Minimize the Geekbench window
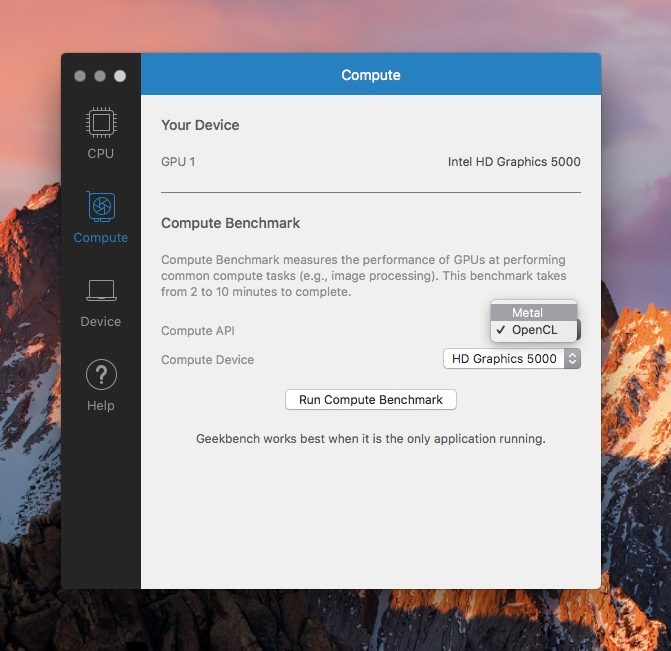This screenshot has width=671, height=651. 100,76
